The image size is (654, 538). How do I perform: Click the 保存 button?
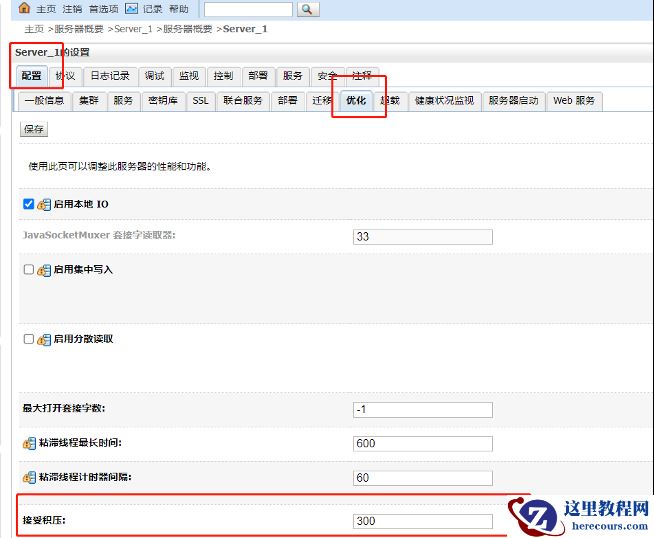coord(34,129)
